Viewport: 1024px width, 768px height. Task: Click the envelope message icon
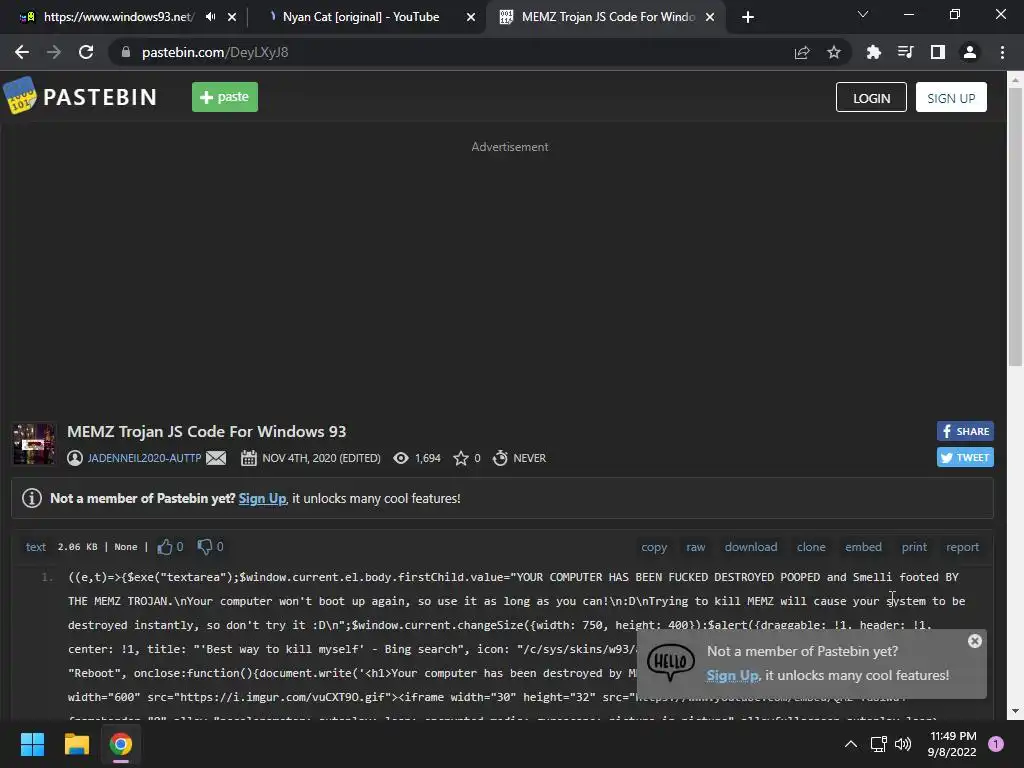pyautogui.click(x=216, y=458)
